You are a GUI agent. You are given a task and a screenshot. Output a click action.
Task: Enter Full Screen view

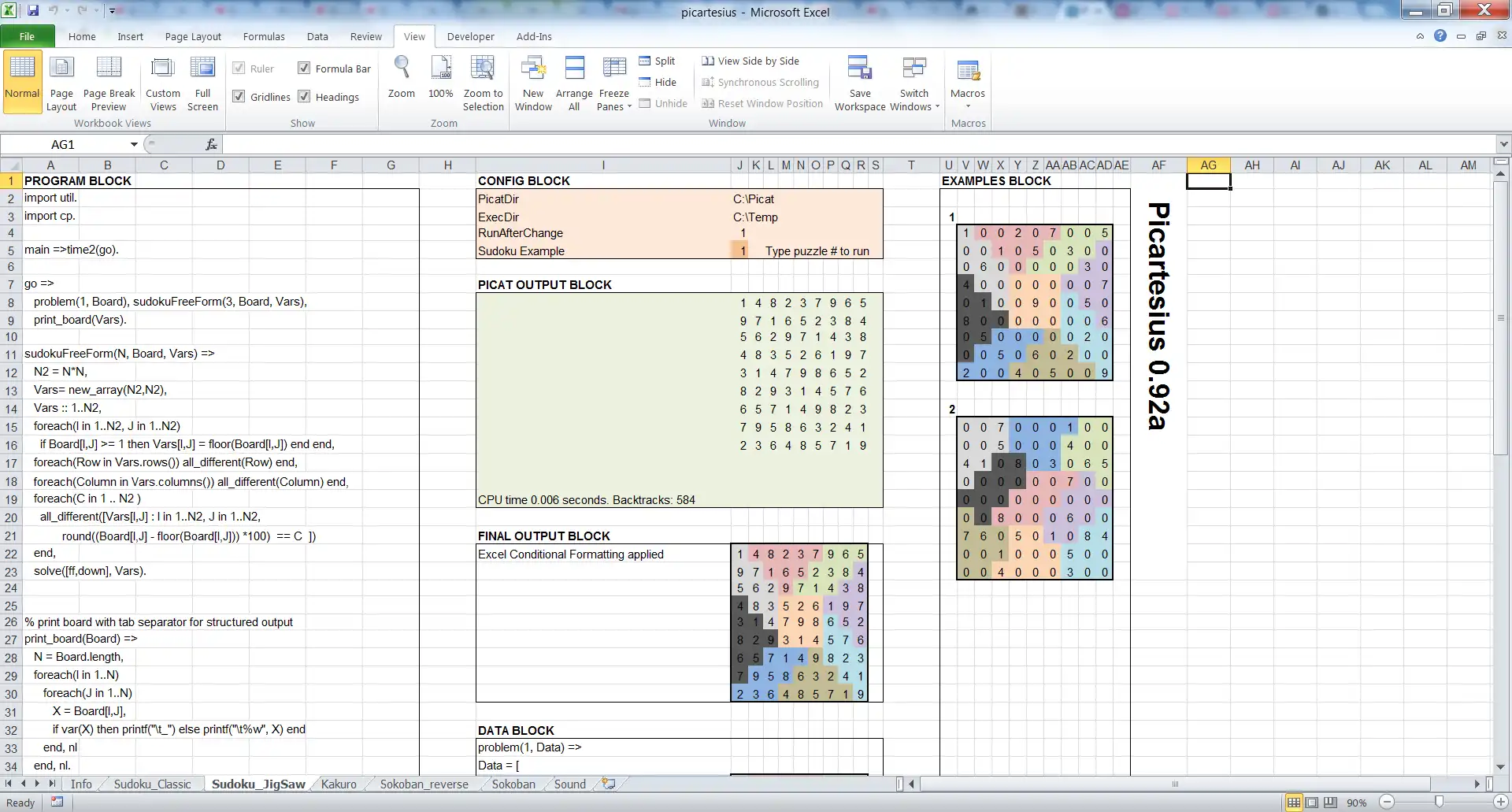[x=202, y=82]
